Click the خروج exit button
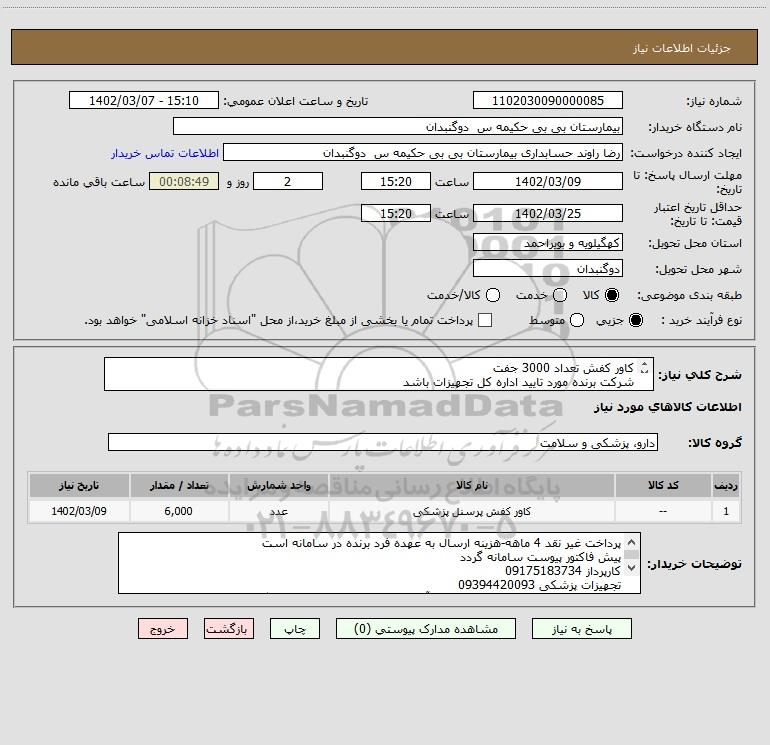The height and width of the screenshot is (745, 770). 163,629
